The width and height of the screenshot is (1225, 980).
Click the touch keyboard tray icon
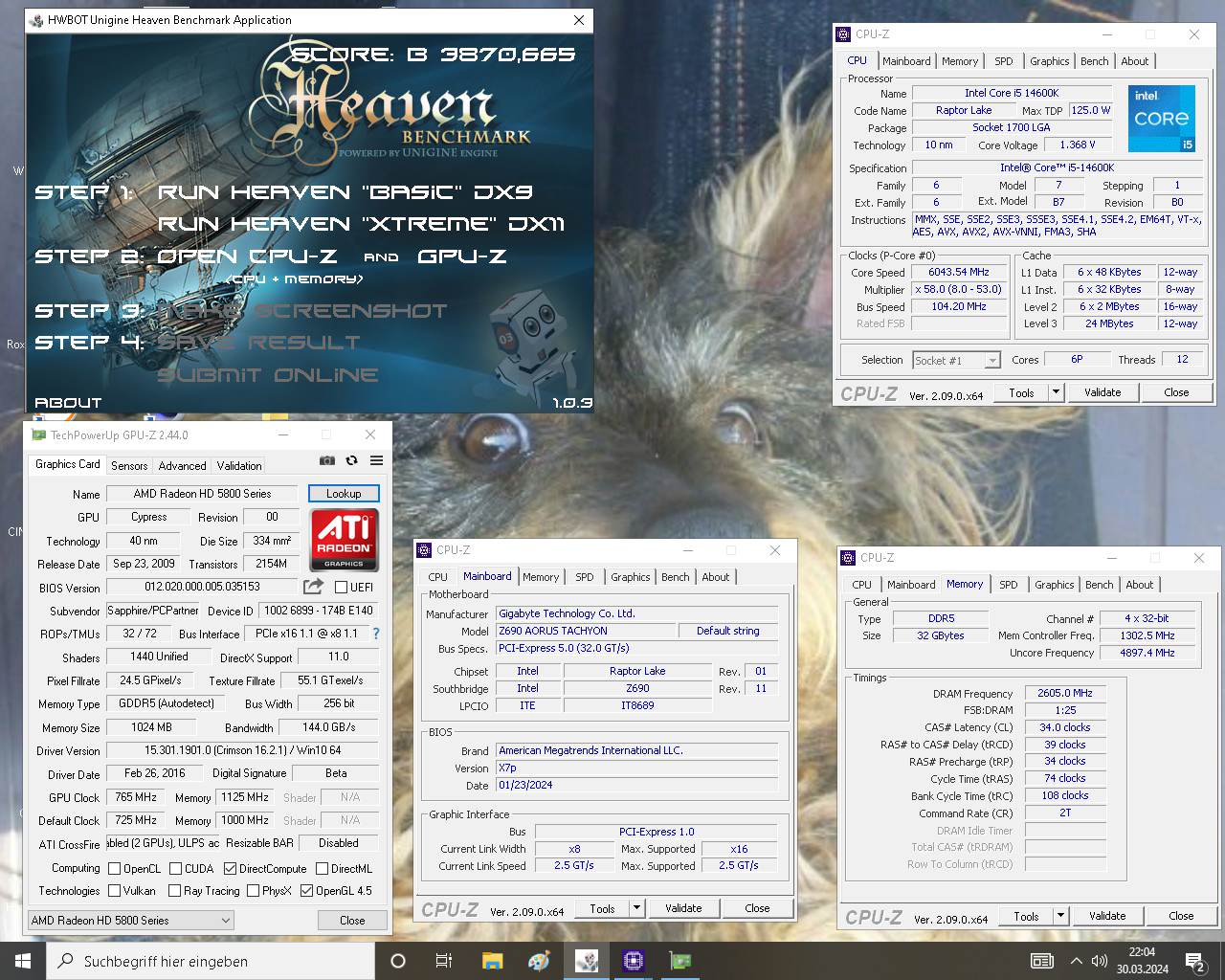pos(1041,961)
